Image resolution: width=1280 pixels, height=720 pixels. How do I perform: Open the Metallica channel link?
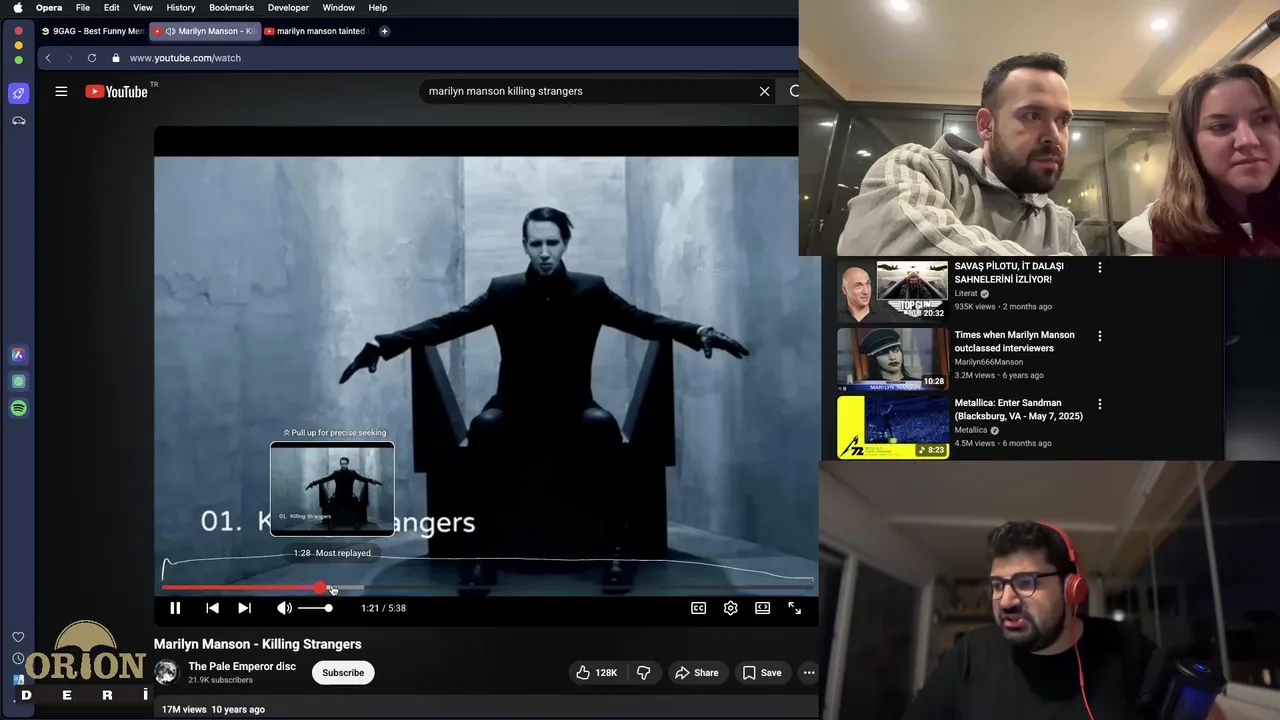click(x=970, y=430)
